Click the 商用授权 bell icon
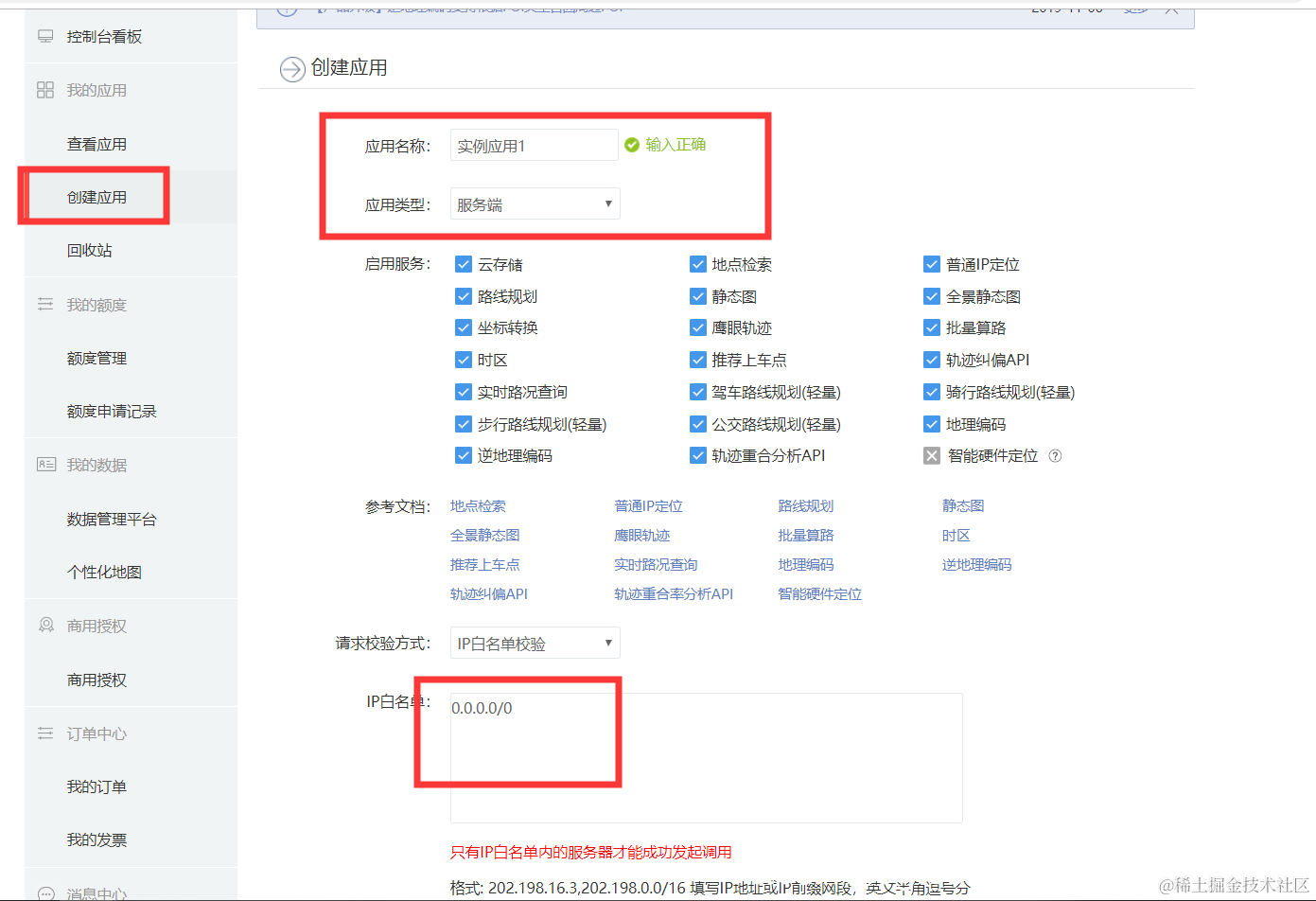Image resolution: width=1316 pixels, height=901 pixels. coord(44,626)
